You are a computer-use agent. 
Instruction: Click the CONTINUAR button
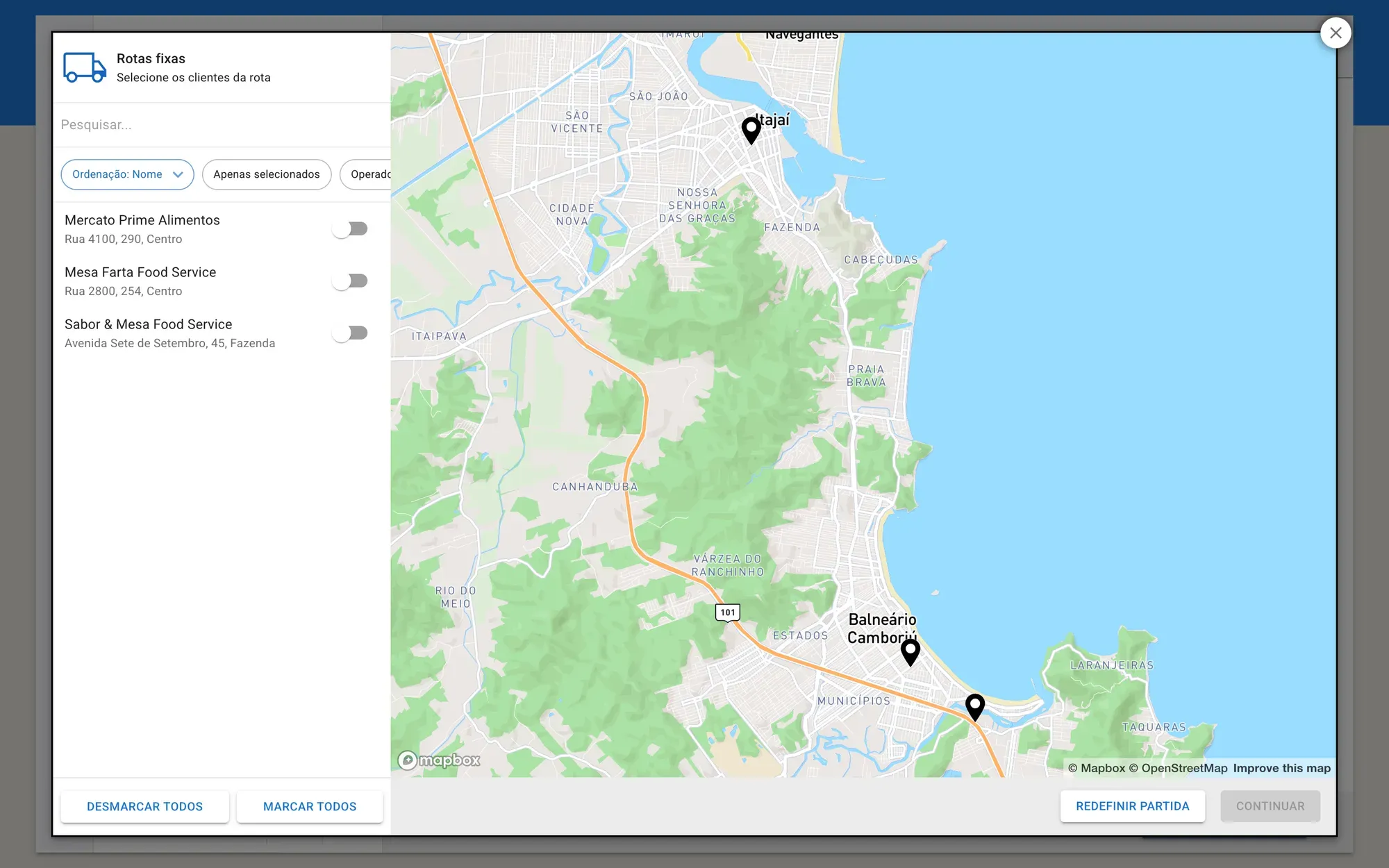1270,806
